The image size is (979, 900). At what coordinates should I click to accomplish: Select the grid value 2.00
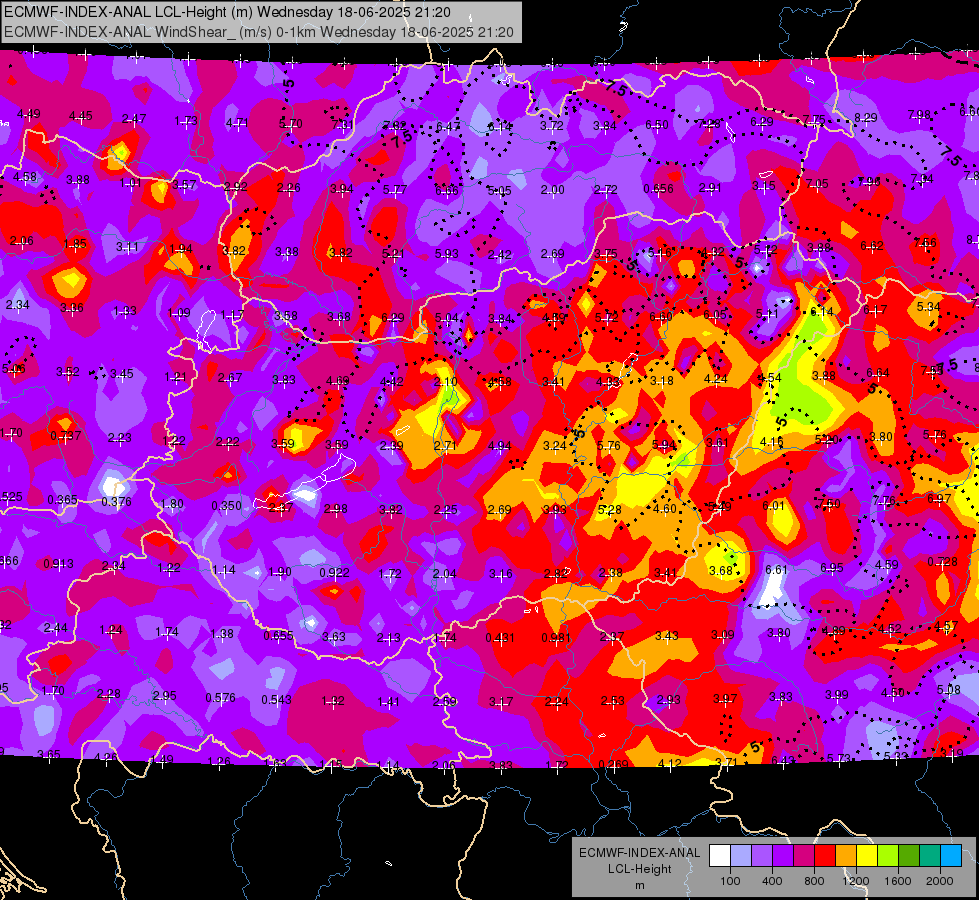pyautogui.click(x=553, y=189)
